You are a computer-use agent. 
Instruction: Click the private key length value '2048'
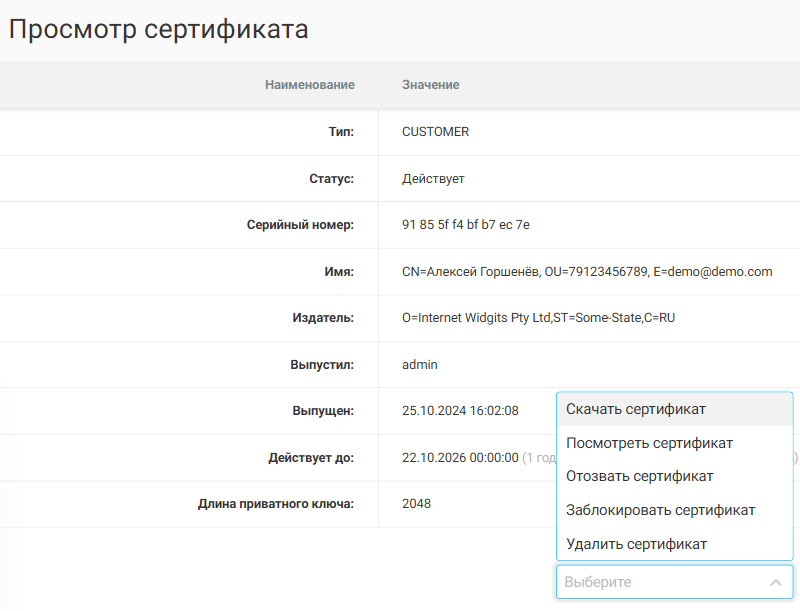click(416, 504)
